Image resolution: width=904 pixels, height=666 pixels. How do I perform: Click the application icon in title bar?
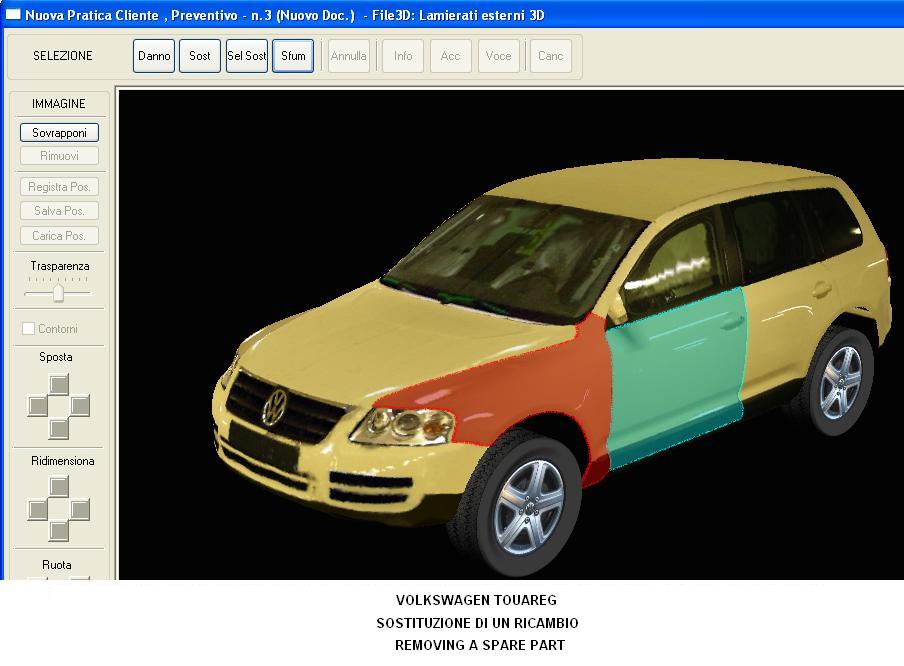click(x=13, y=14)
